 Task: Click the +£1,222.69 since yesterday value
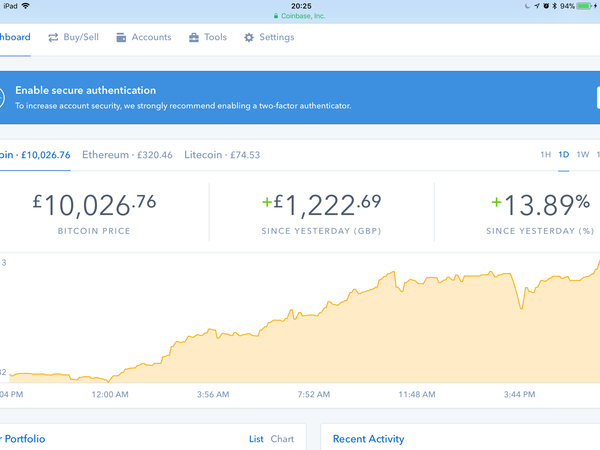(x=321, y=205)
